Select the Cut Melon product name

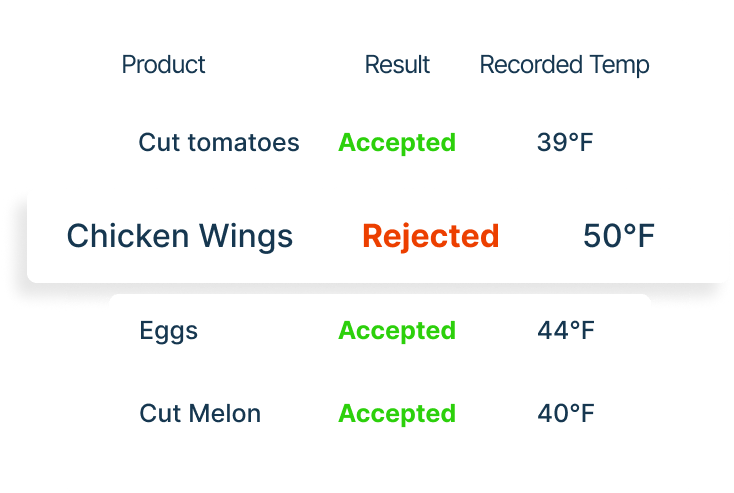click(x=200, y=413)
